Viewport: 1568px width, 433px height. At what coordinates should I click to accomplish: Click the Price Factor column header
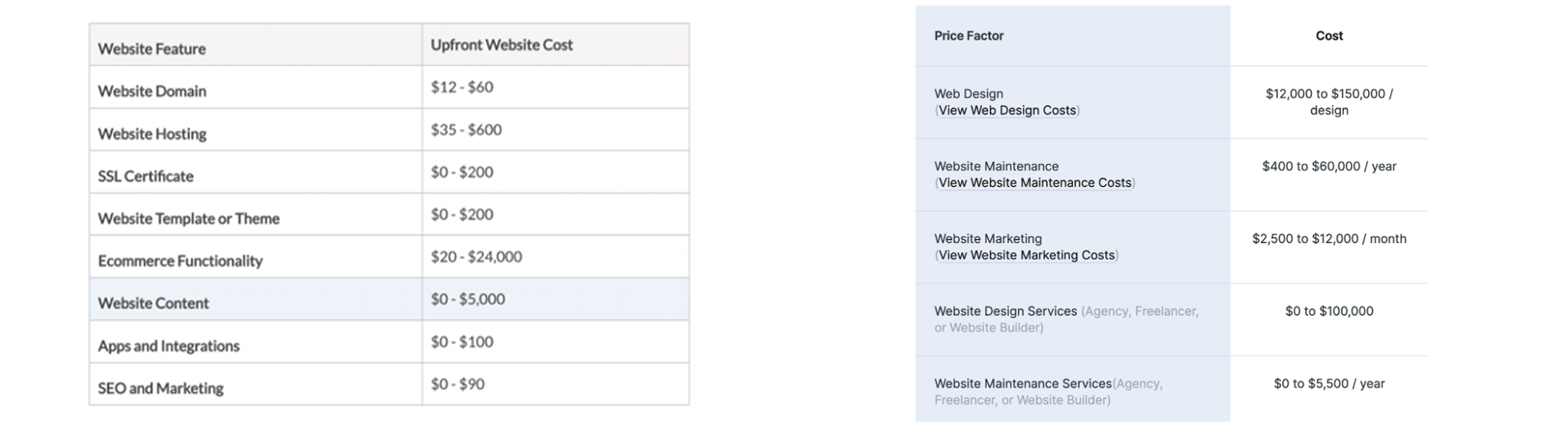[x=969, y=35]
